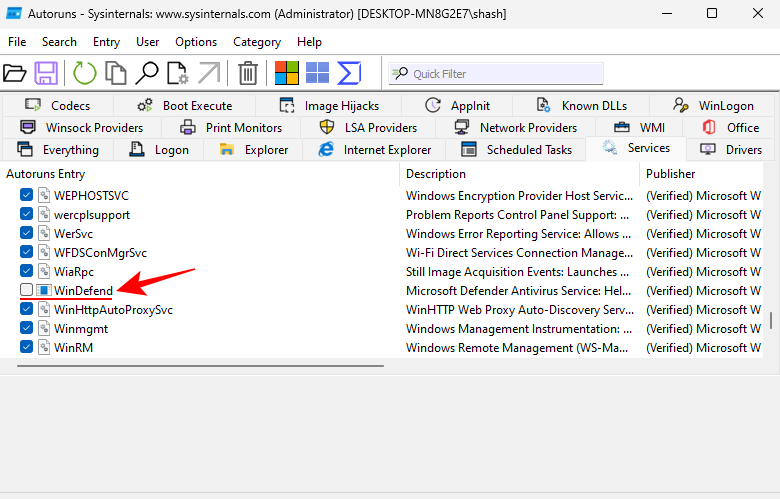Toggle the colorful Windows logo filter icon
The height and width of the screenshot is (499, 780).
(x=287, y=73)
